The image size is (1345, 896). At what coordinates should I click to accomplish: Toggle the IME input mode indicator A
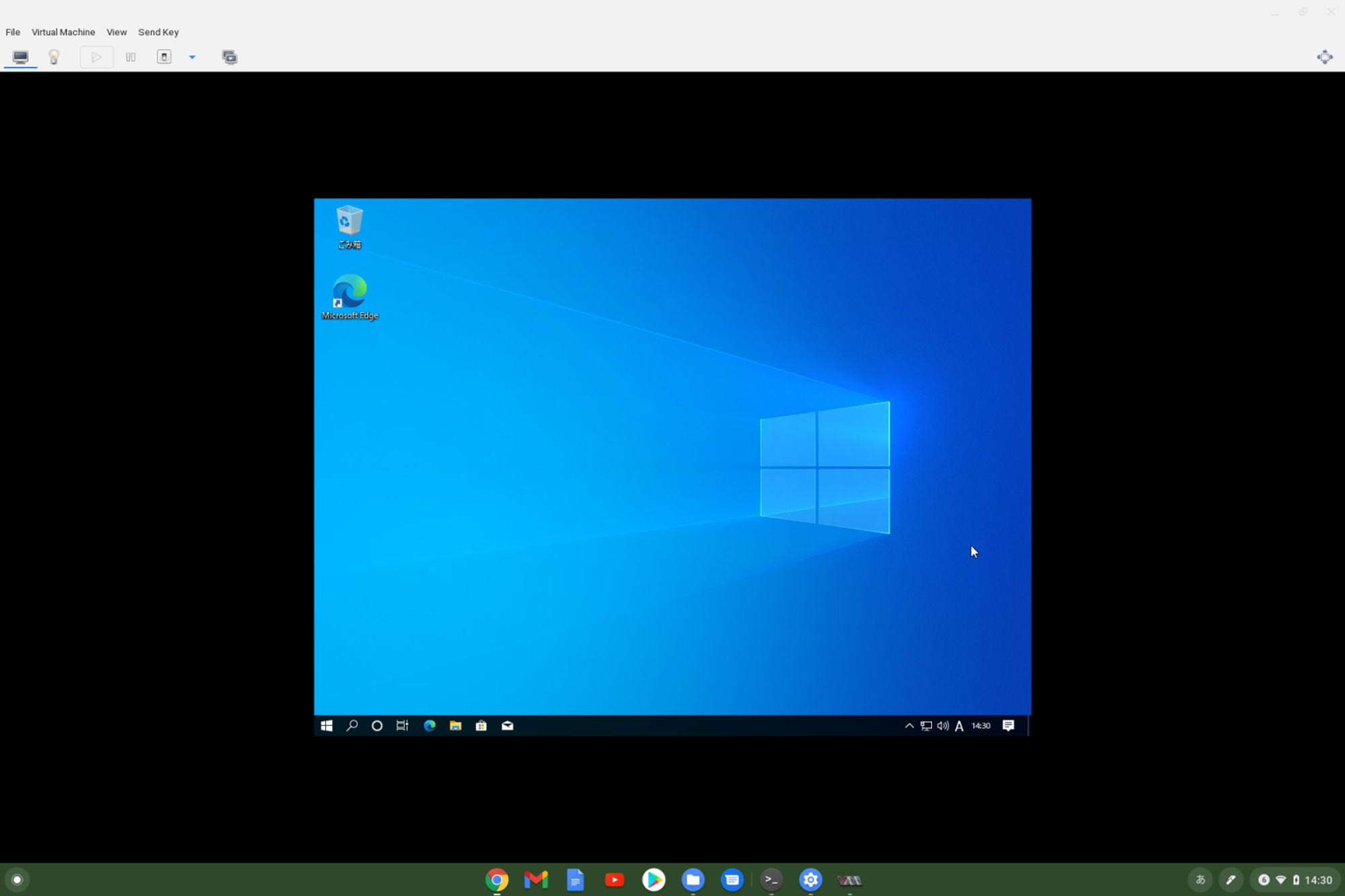click(959, 725)
